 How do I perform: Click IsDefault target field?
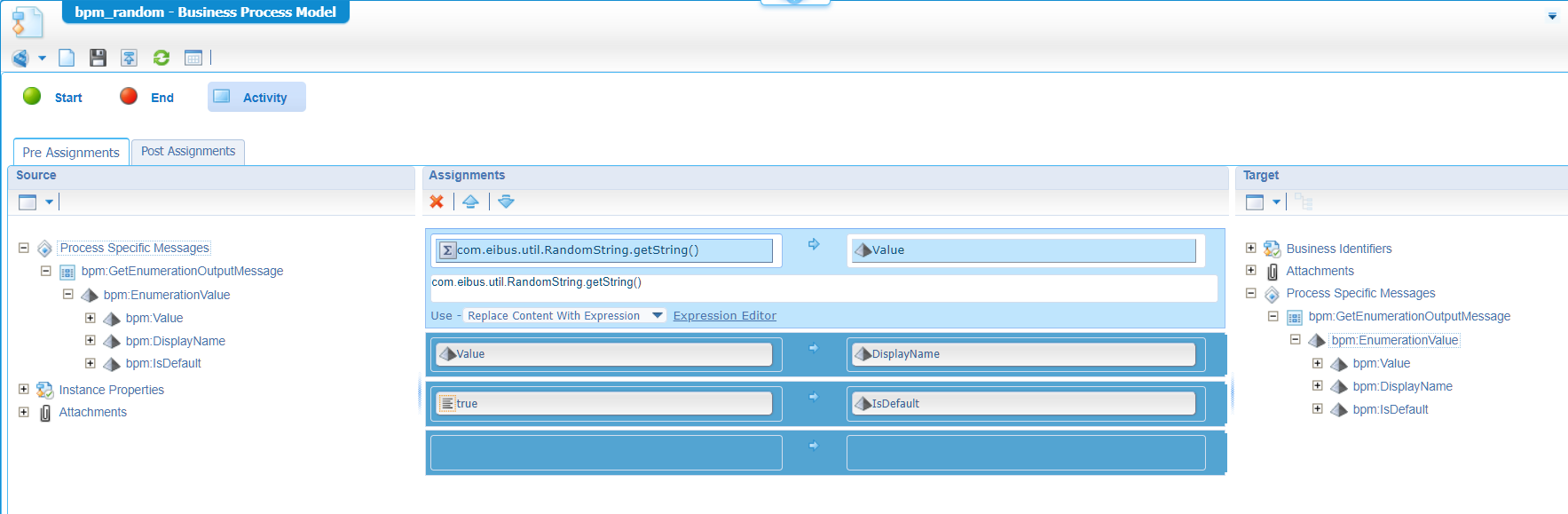pyautogui.click(x=1022, y=403)
